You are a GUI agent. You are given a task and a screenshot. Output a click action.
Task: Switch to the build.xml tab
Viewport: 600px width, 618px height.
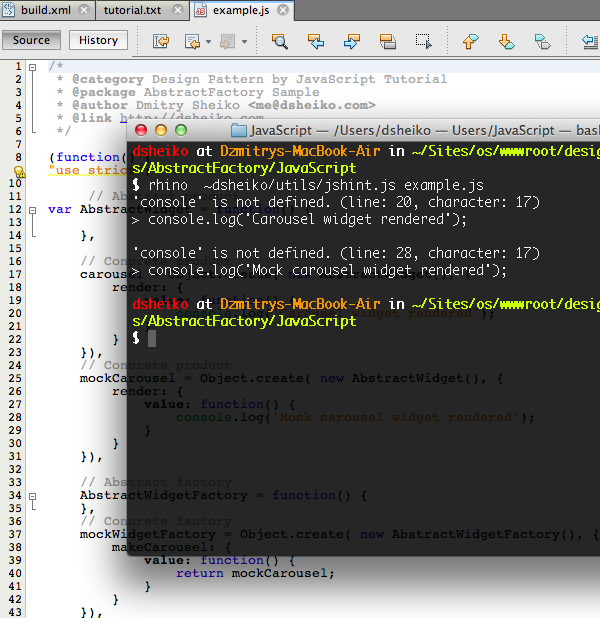[x=46, y=10]
